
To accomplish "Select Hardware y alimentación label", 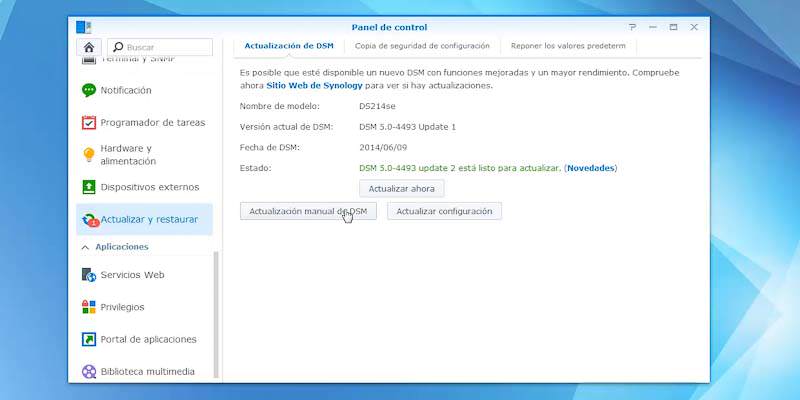I will [128, 155].
